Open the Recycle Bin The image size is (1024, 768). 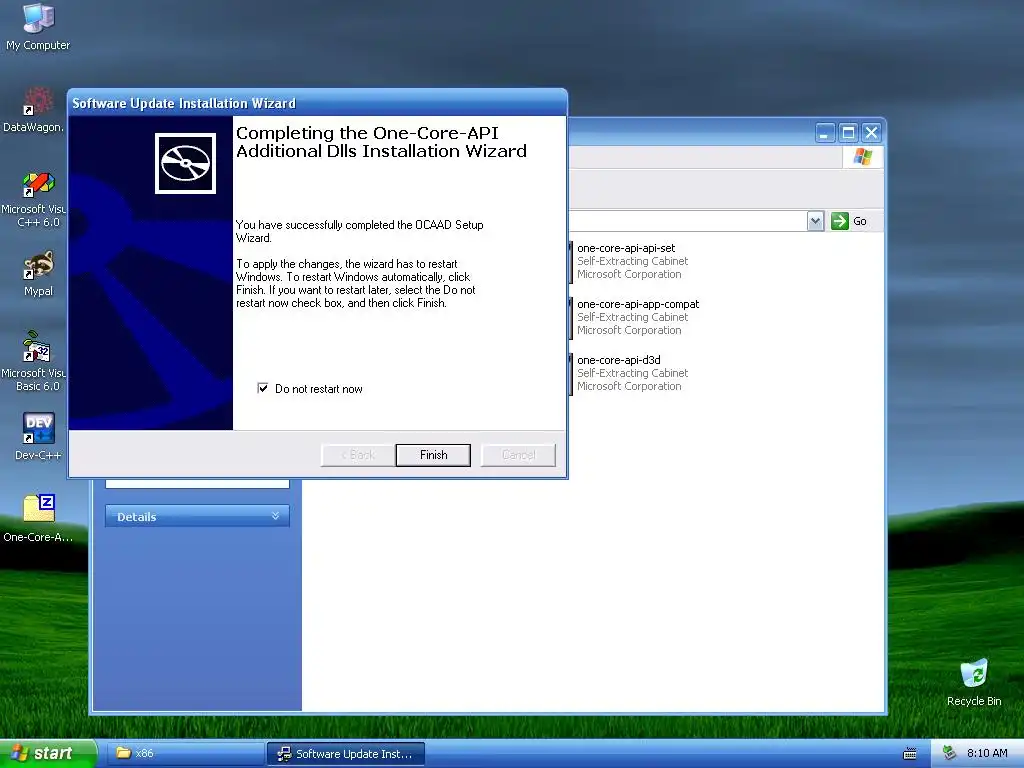(x=974, y=682)
